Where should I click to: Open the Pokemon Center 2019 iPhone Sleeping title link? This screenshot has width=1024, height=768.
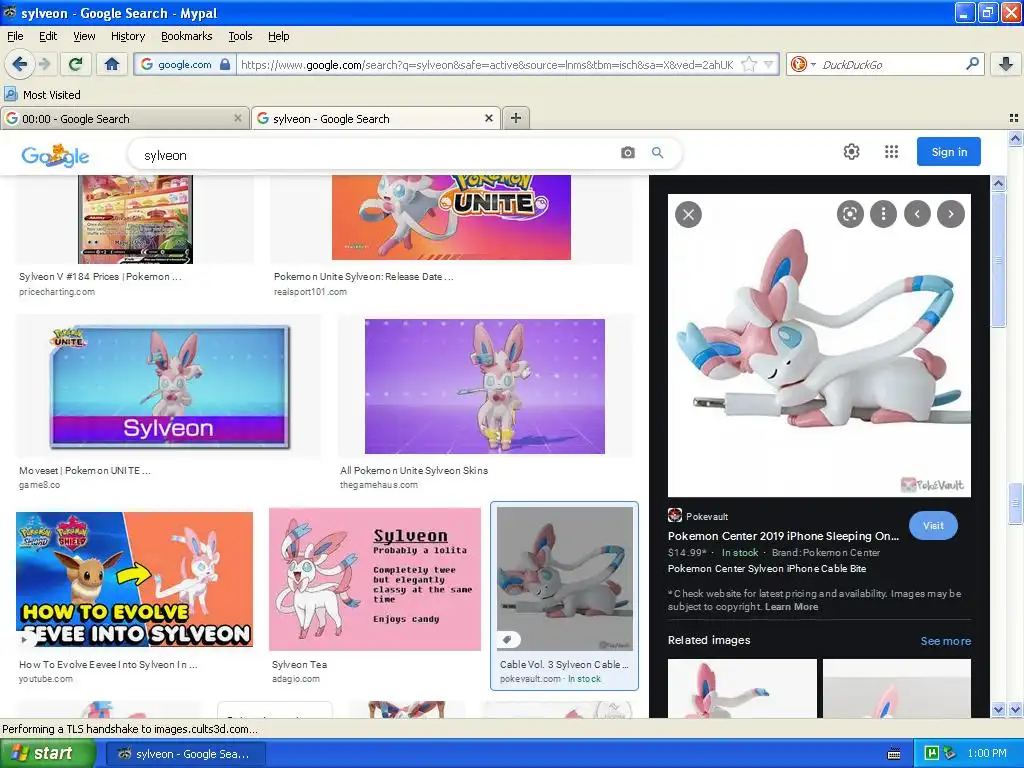tap(783, 536)
